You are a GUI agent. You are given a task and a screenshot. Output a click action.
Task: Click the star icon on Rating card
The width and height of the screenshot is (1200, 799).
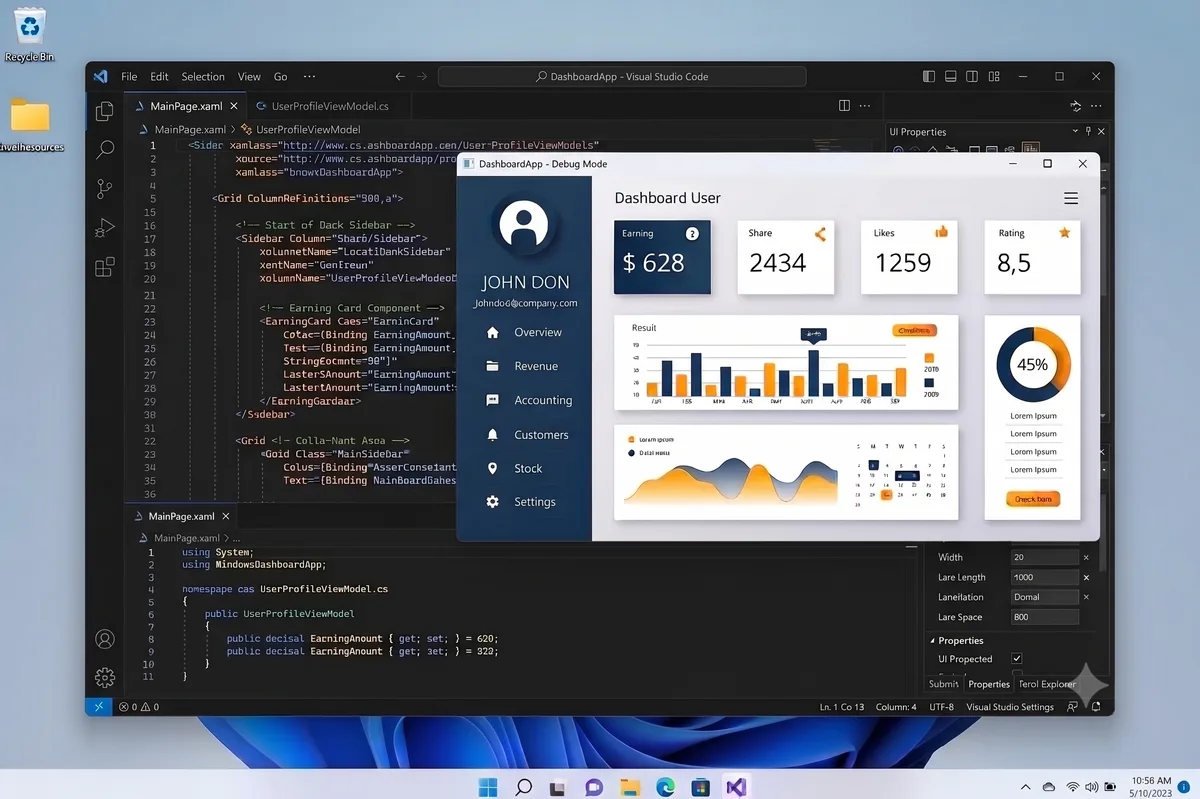click(x=1065, y=232)
